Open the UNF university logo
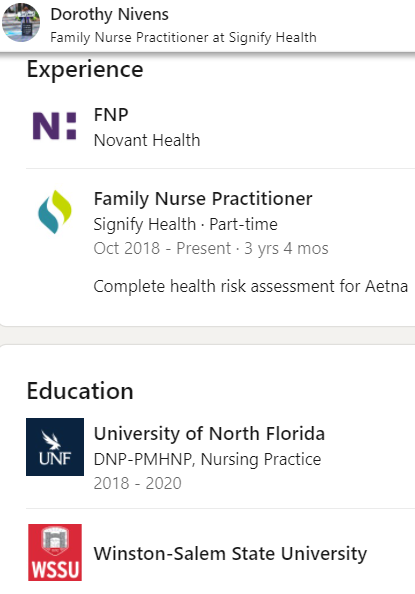 pyautogui.click(x=55, y=447)
